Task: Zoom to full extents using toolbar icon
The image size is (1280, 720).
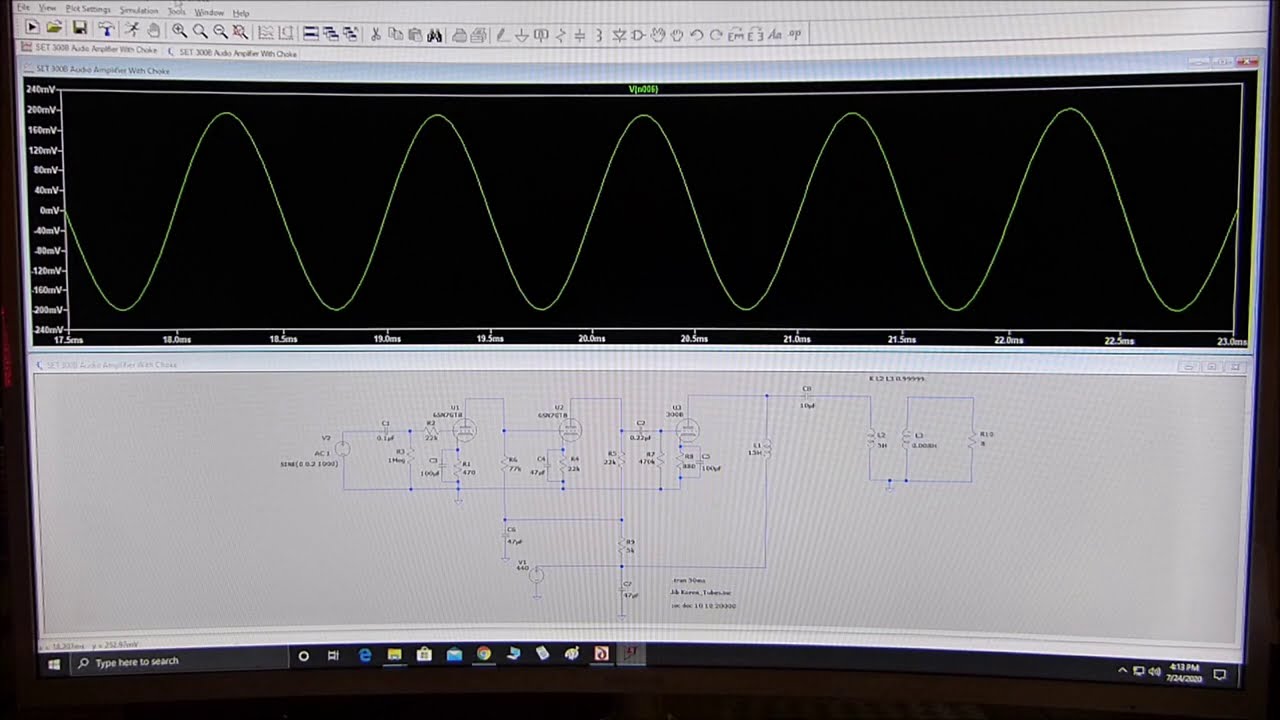Action: (240, 31)
